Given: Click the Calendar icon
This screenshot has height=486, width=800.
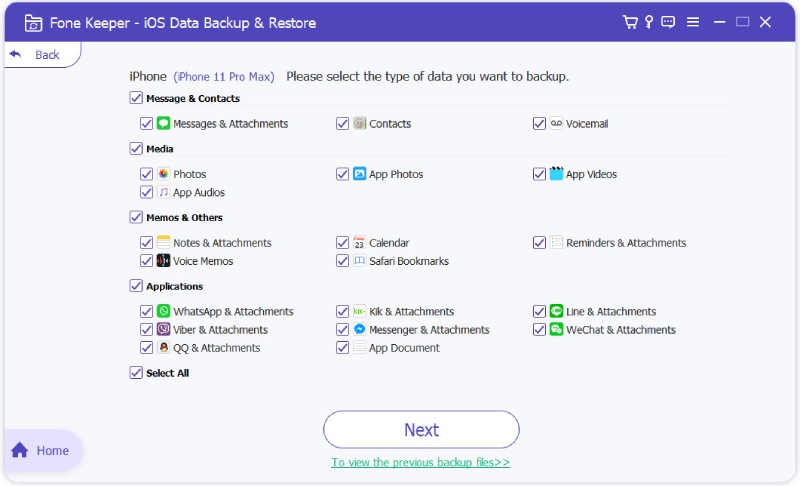Looking at the screenshot, I should [360, 242].
